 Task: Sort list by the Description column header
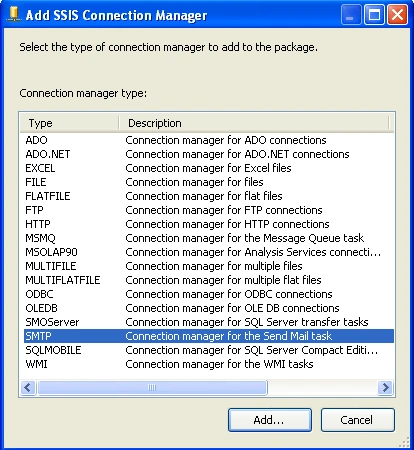[x=254, y=123]
